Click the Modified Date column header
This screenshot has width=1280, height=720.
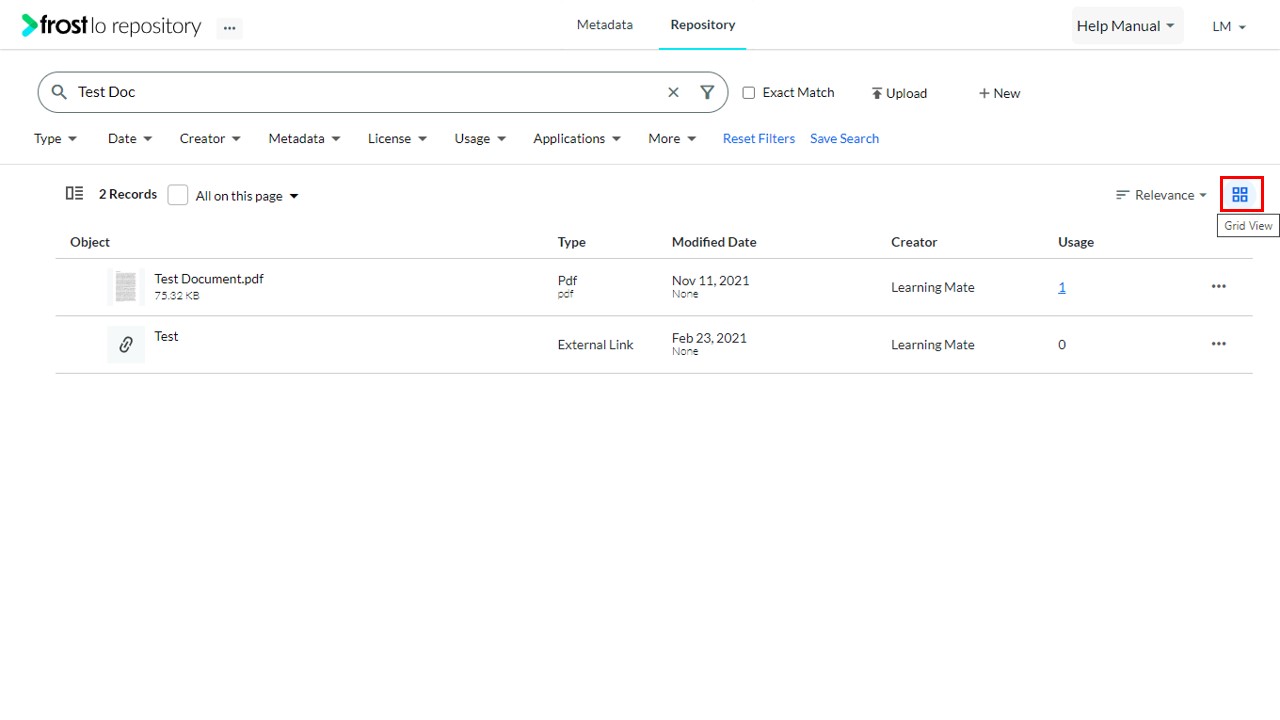point(714,242)
